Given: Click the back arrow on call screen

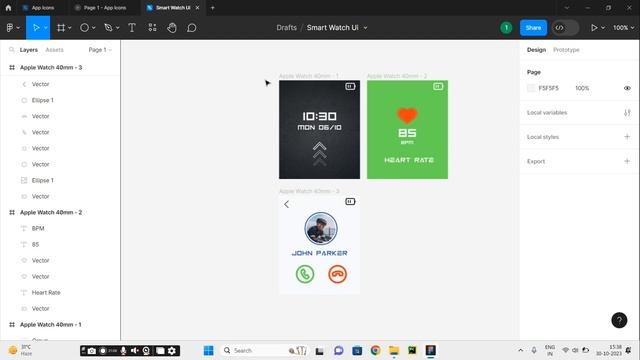Looking at the screenshot, I should coord(287,204).
